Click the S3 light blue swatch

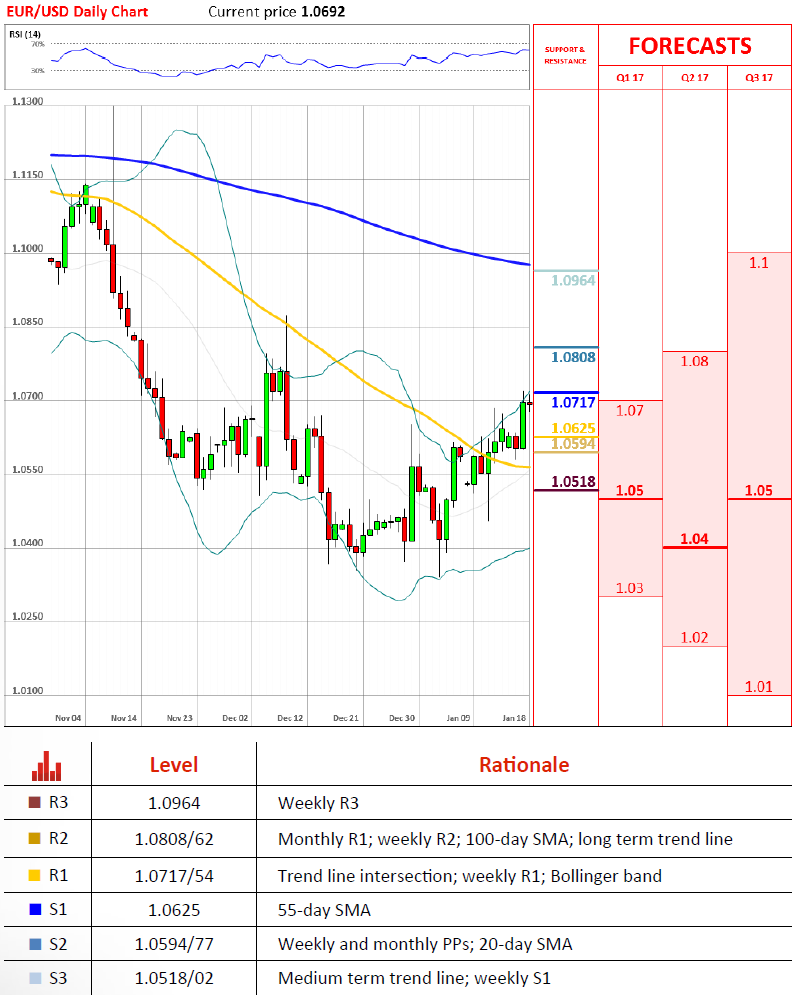point(35,979)
